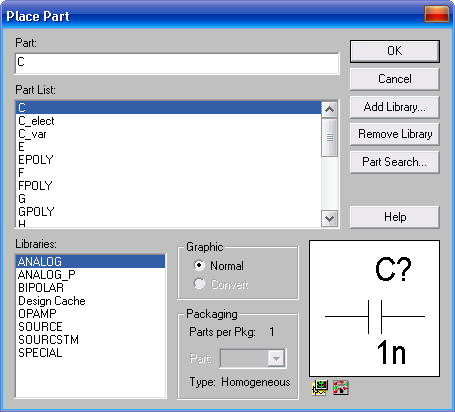
Task: Select part G in Part List
Action: tap(168, 199)
